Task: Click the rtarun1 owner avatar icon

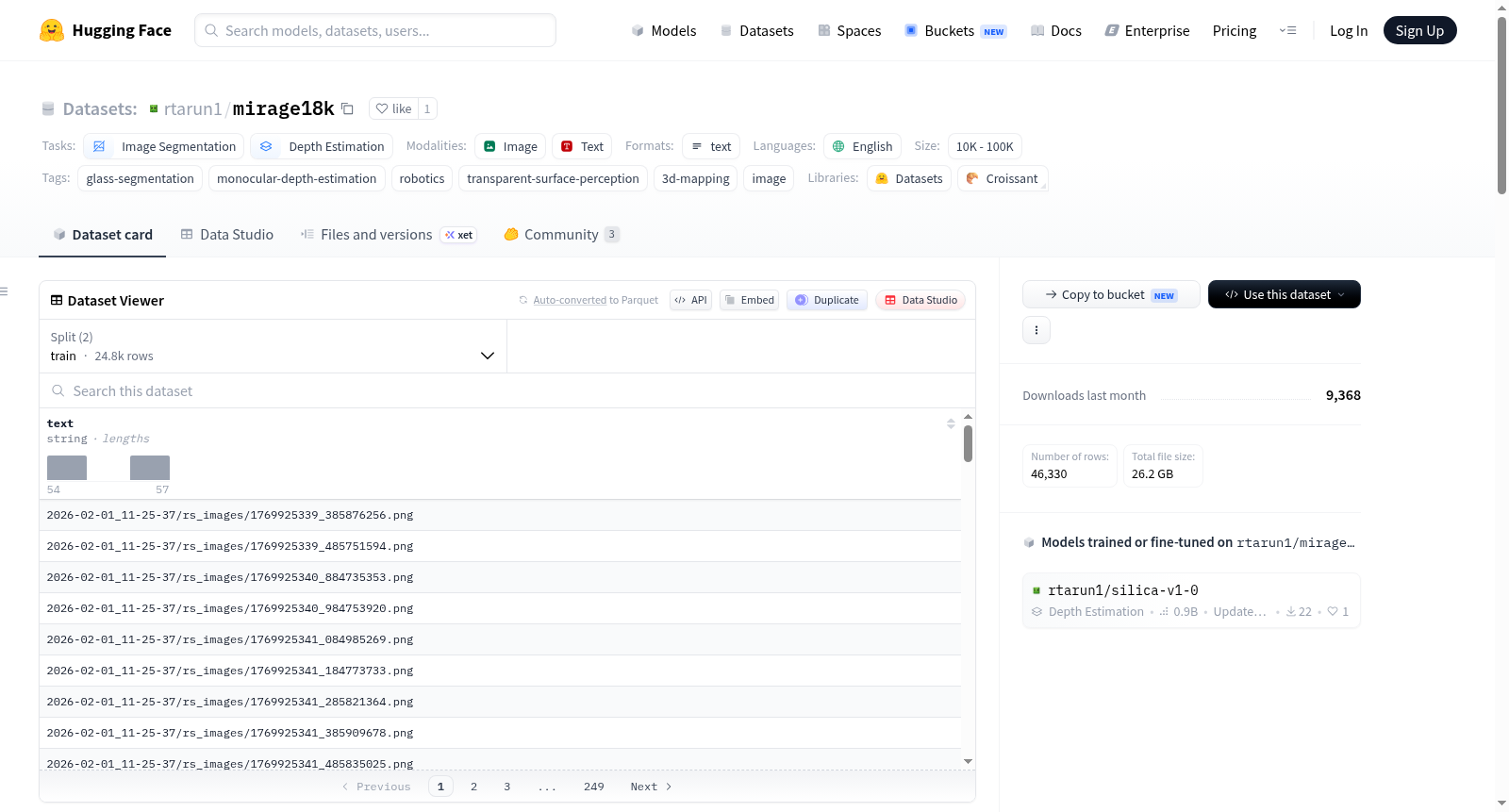Action: (154, 108)
